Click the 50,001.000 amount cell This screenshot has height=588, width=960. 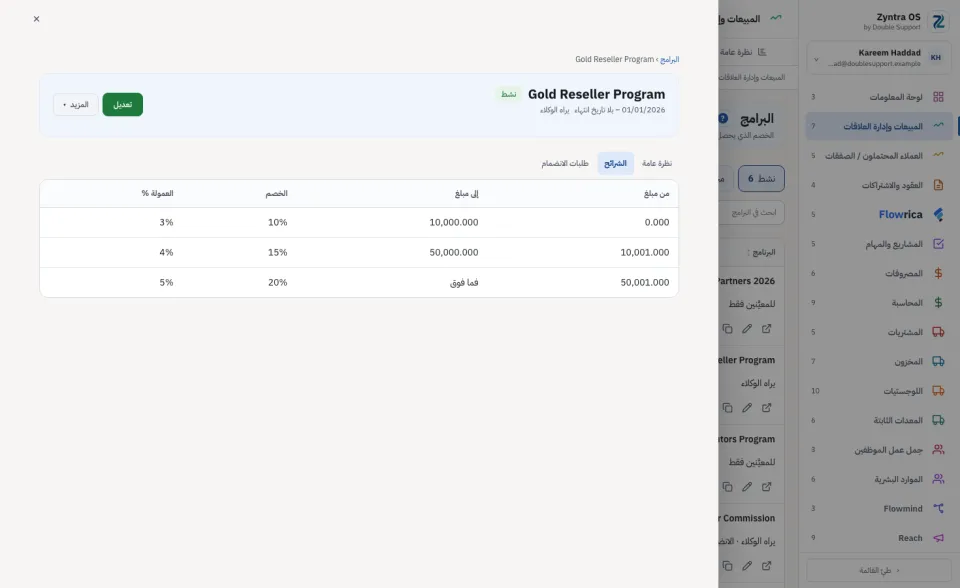(645, 282)
